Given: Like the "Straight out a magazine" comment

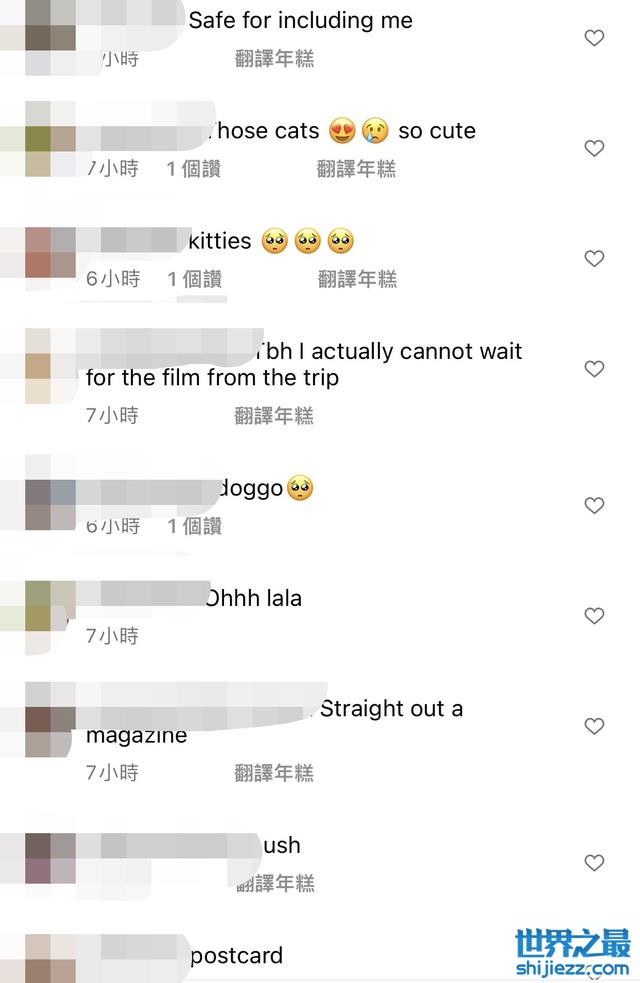Looking at the screenshot, I should click(594, 727).
